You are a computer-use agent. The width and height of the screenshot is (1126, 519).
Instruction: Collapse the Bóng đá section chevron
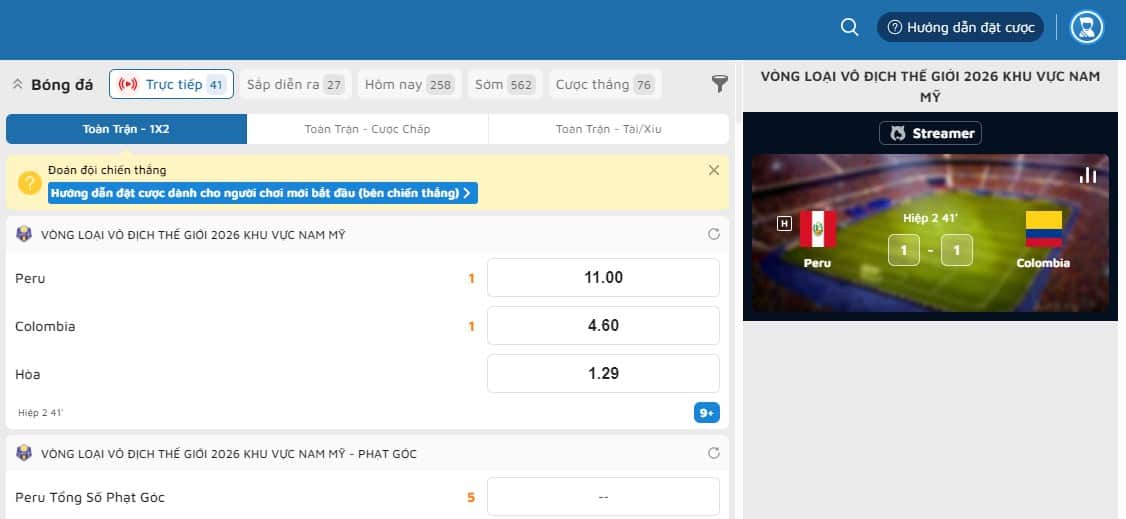(17, 85)
